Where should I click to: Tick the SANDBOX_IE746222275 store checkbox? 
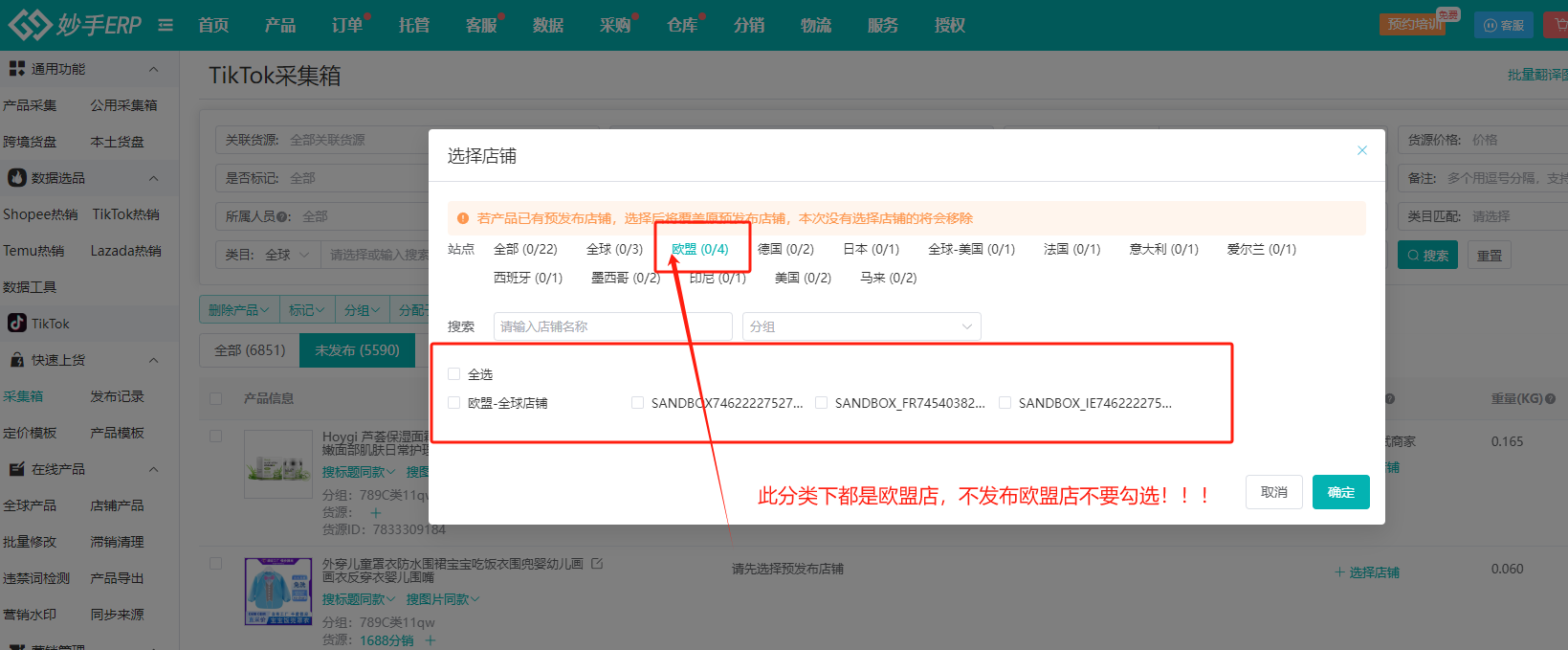click(1005, 403)
